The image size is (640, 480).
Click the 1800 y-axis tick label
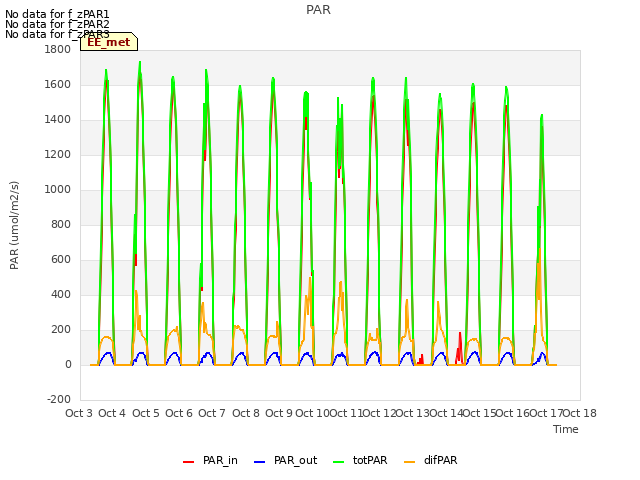tap(58, 49)
